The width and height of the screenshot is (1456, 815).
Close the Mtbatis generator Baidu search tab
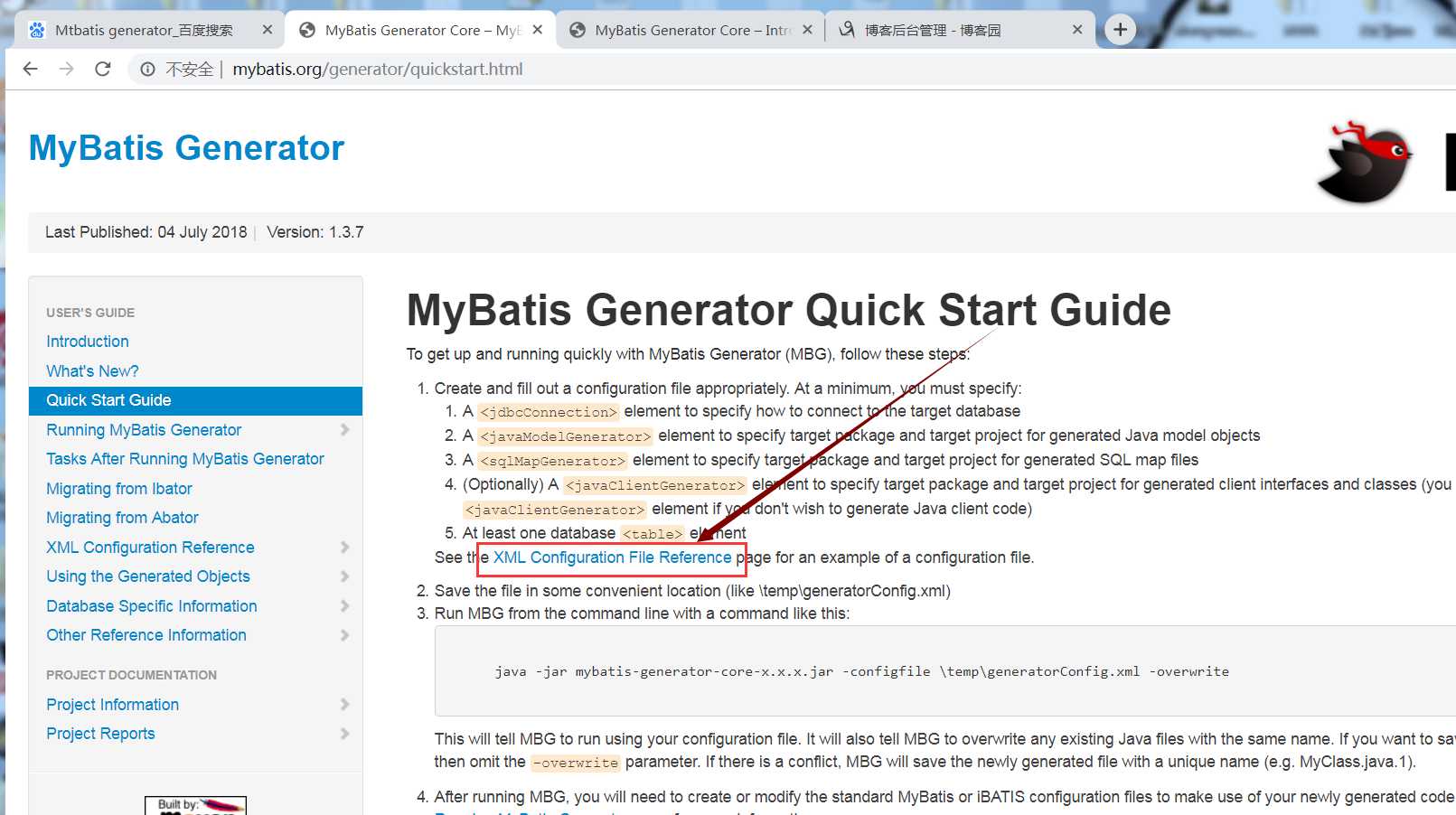[268, 30]
